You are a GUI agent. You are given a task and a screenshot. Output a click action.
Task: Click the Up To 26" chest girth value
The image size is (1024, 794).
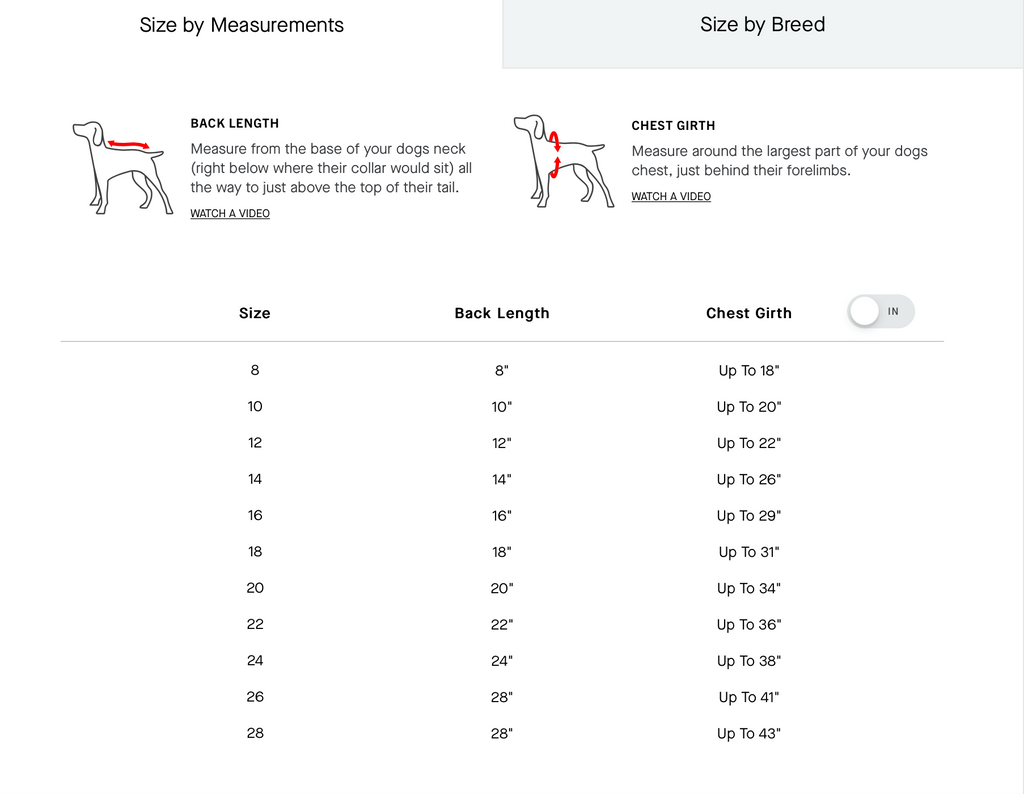point(748,480)
